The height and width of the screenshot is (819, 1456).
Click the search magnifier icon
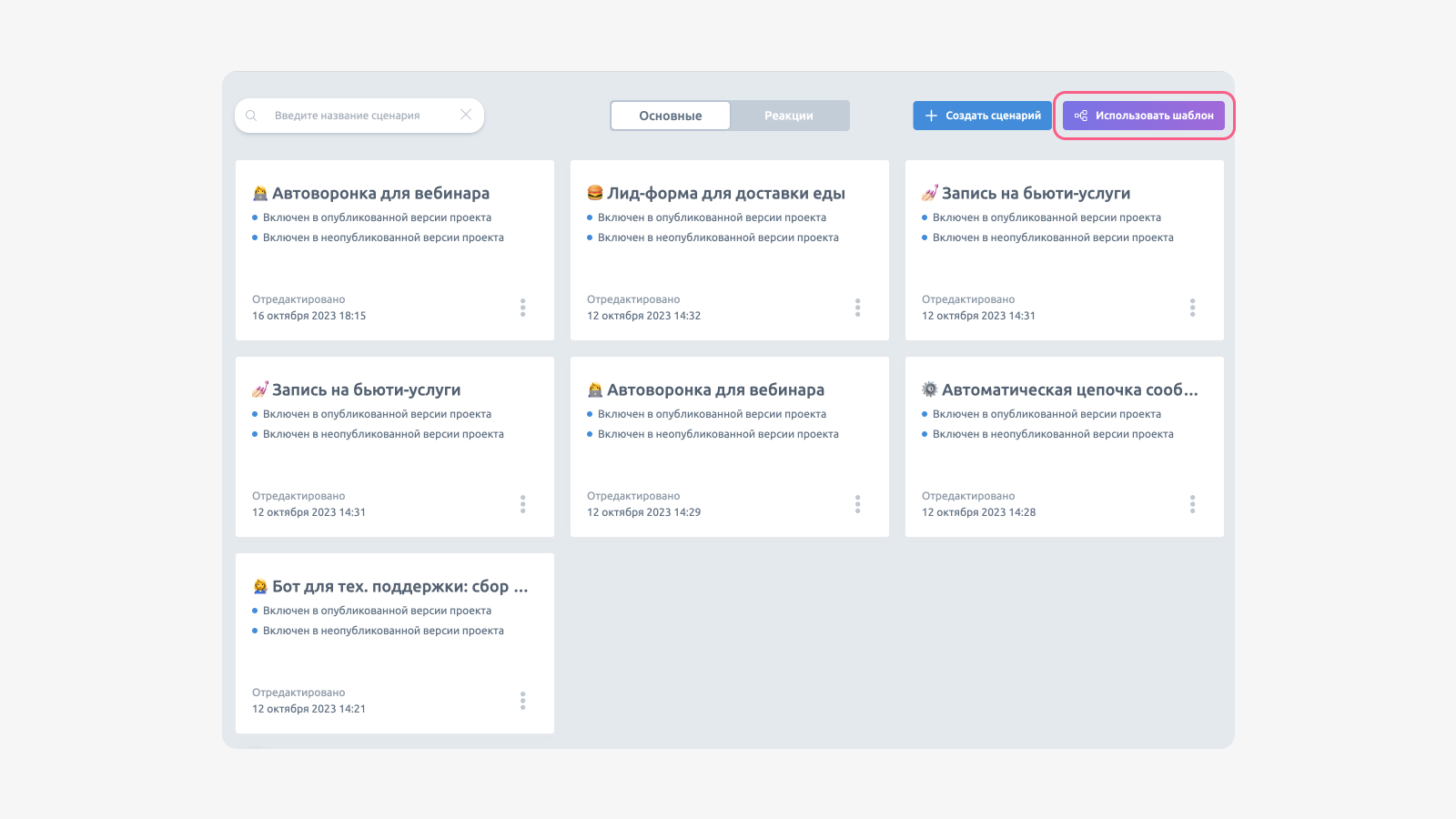tap(251, 116)
